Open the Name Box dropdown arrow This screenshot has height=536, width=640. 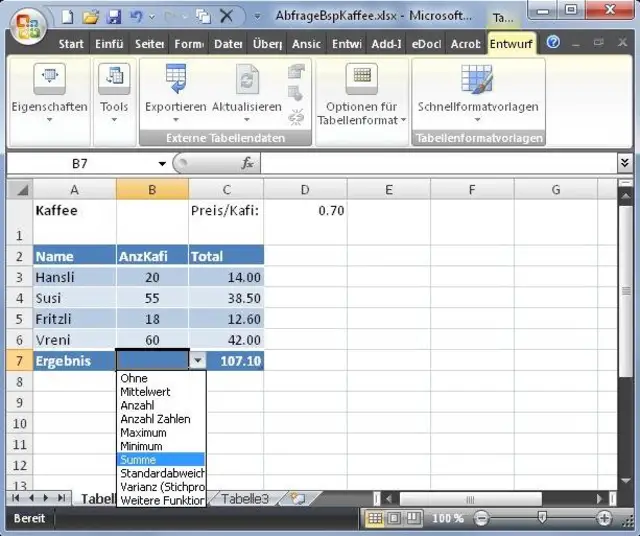(162, 164)
